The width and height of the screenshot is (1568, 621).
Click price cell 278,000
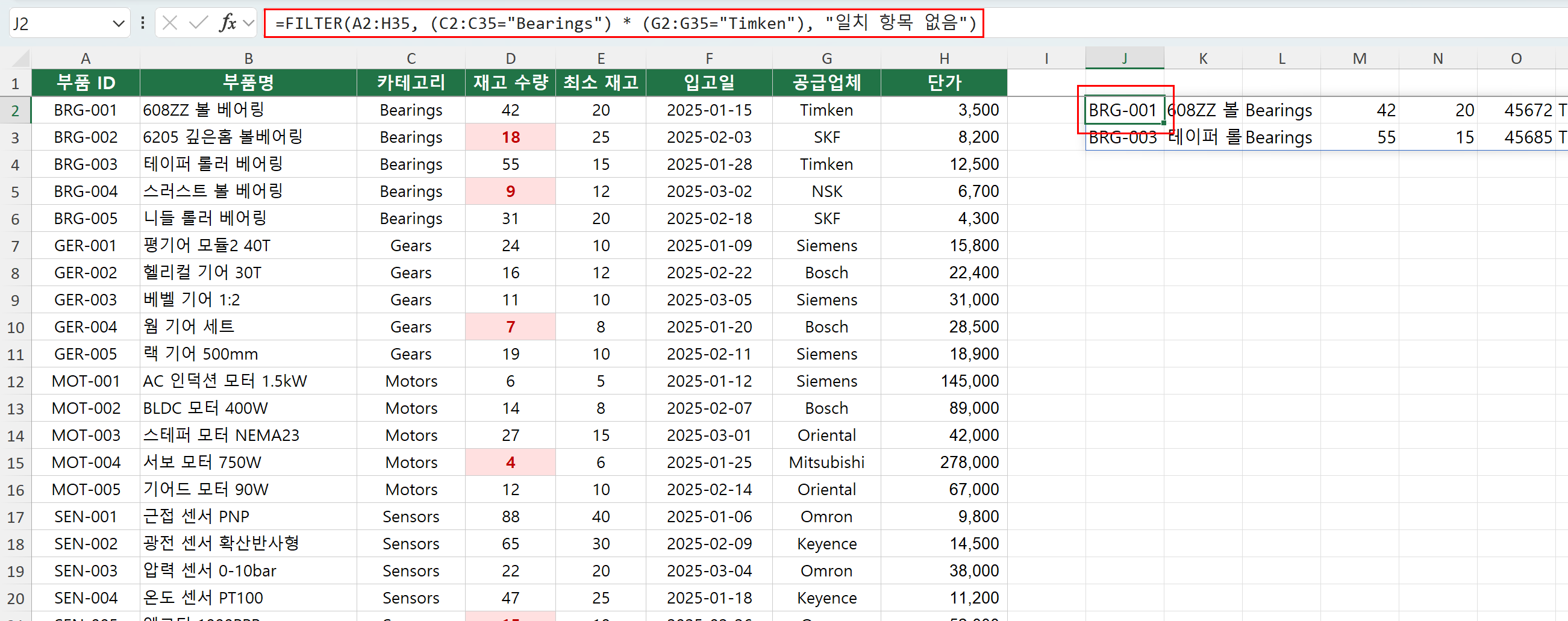click(x=944, y=463)
